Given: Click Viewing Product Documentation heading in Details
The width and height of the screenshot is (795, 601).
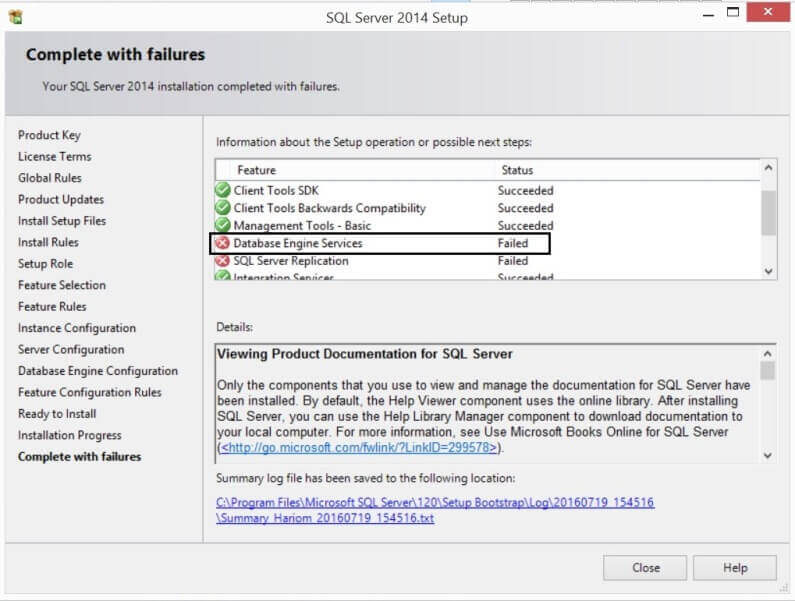Looking at the screenshot, I should (x=365, y=353).
